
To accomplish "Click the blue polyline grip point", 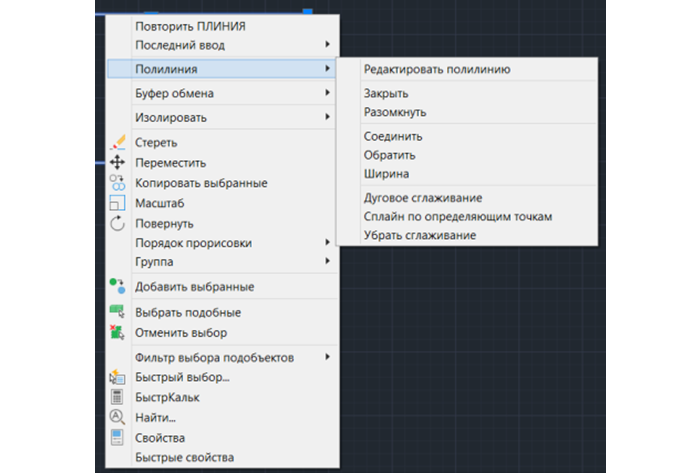I will click(x=308, y=12).
